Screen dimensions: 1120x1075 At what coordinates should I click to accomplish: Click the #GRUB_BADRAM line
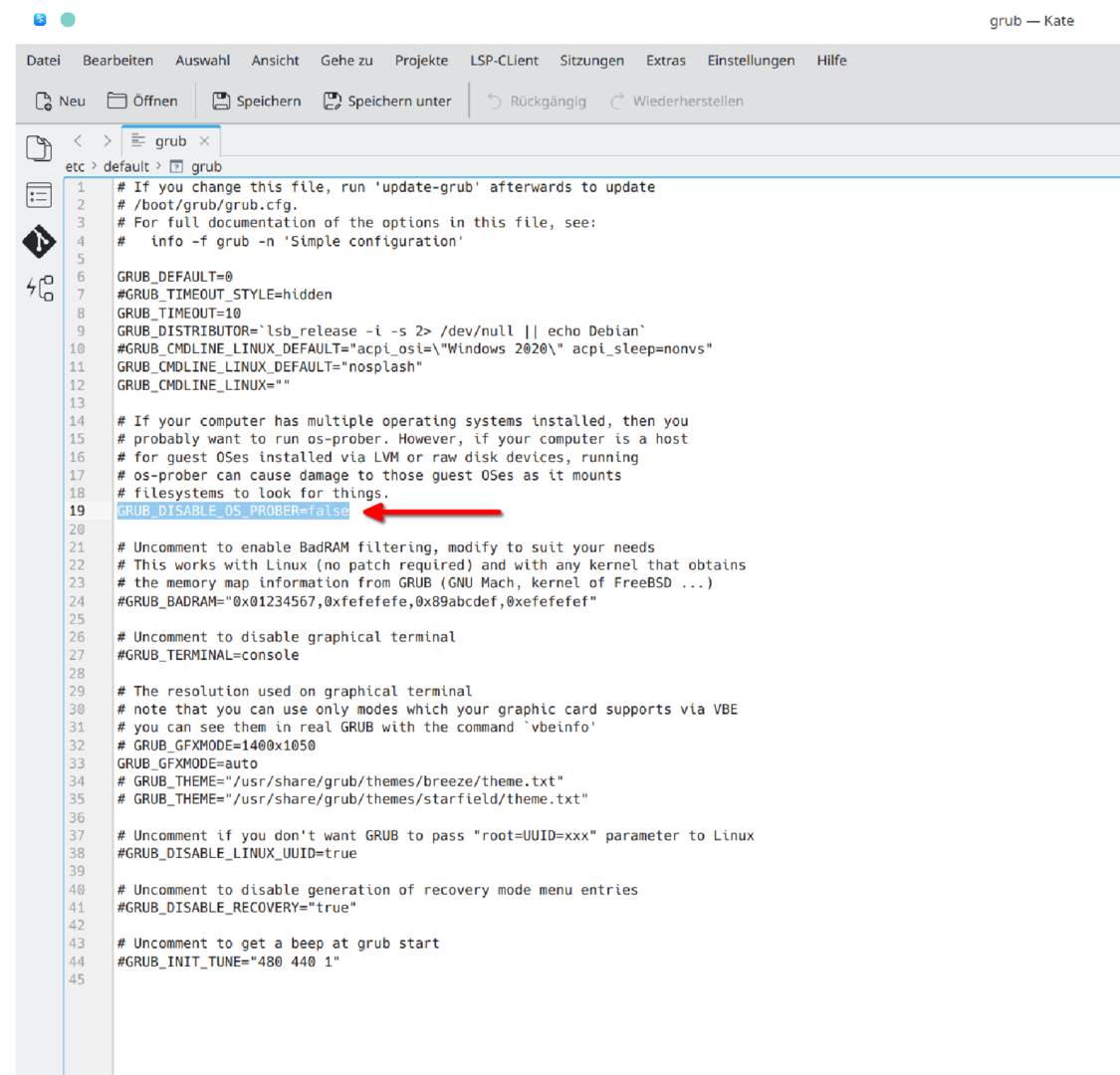coord(357,601)
